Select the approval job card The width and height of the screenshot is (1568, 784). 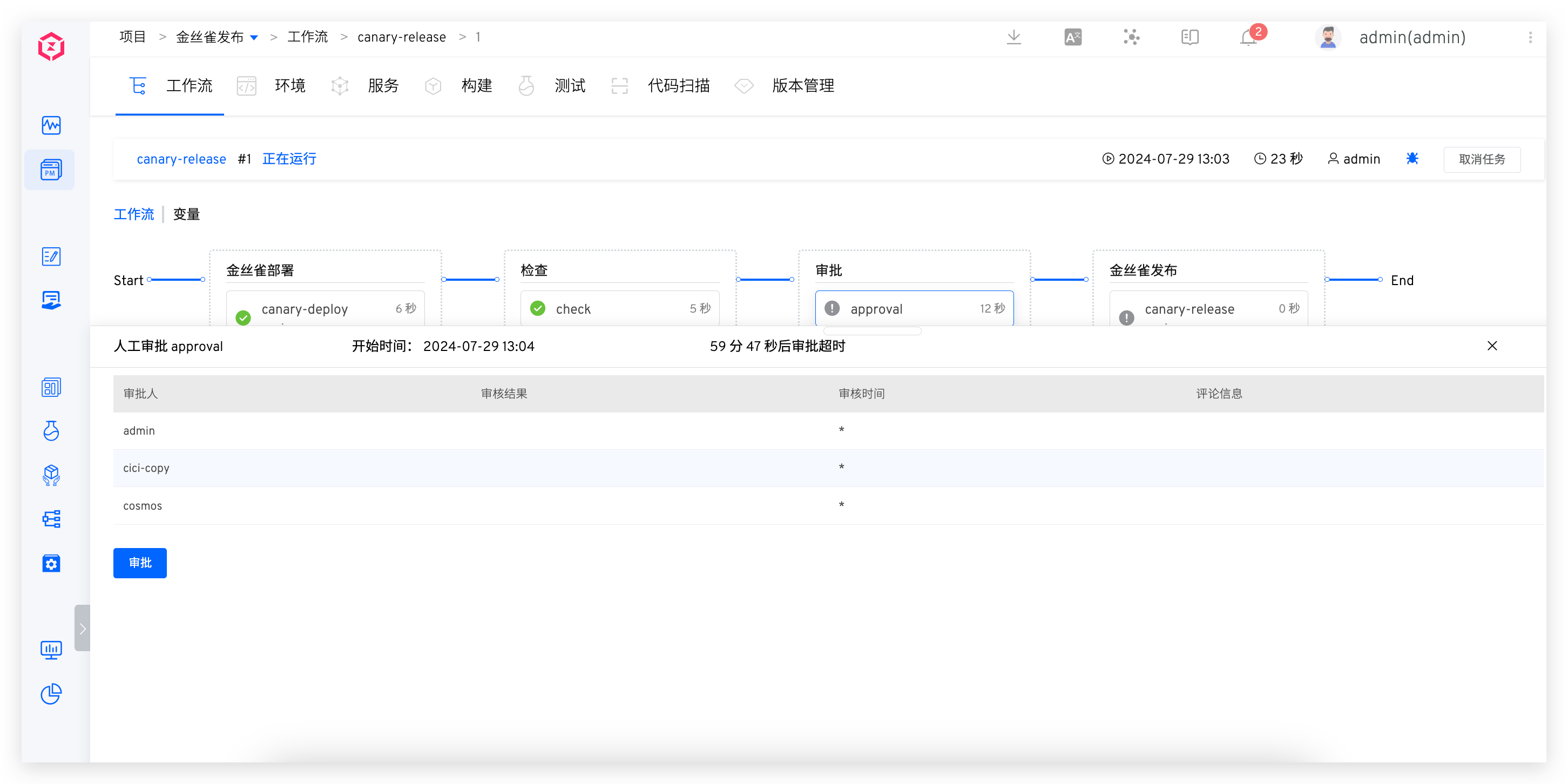[914, 309]
